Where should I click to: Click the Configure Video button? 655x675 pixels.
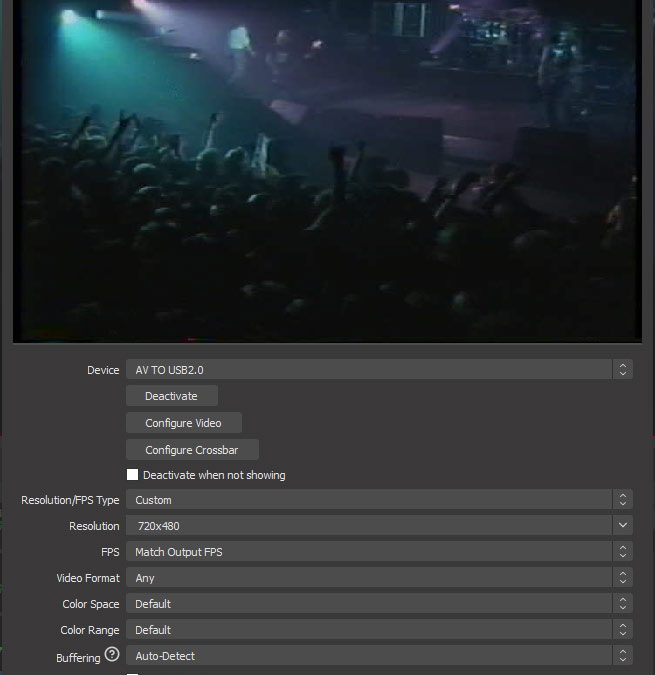tap(184, 423)
